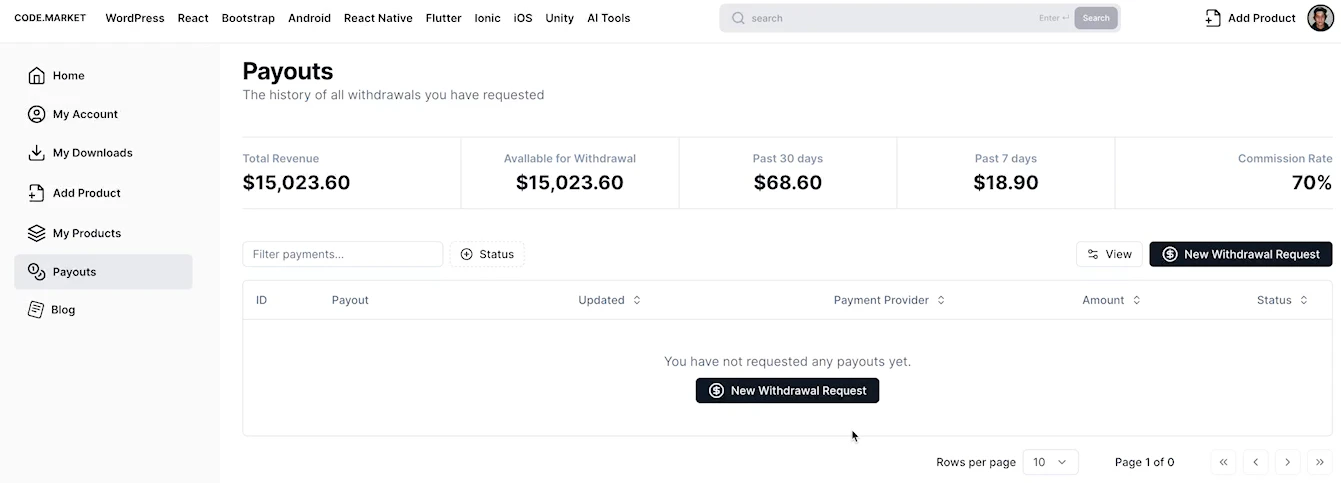The height and width of the screenshot is (483, 1341).
Task: Click the Add Product icon in header
Action: (x=1213, y=18)
